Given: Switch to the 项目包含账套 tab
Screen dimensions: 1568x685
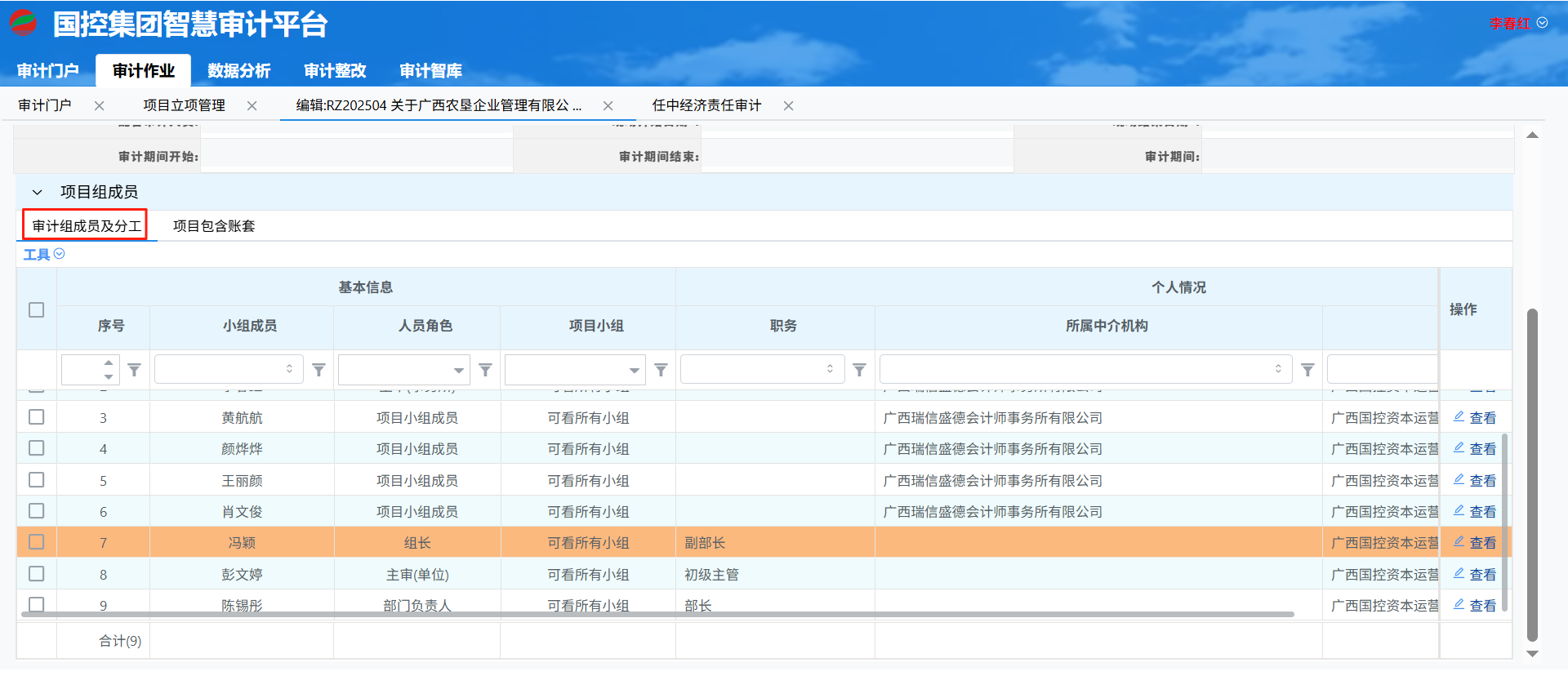Looking at the screenshot, I should pos(214,226).
